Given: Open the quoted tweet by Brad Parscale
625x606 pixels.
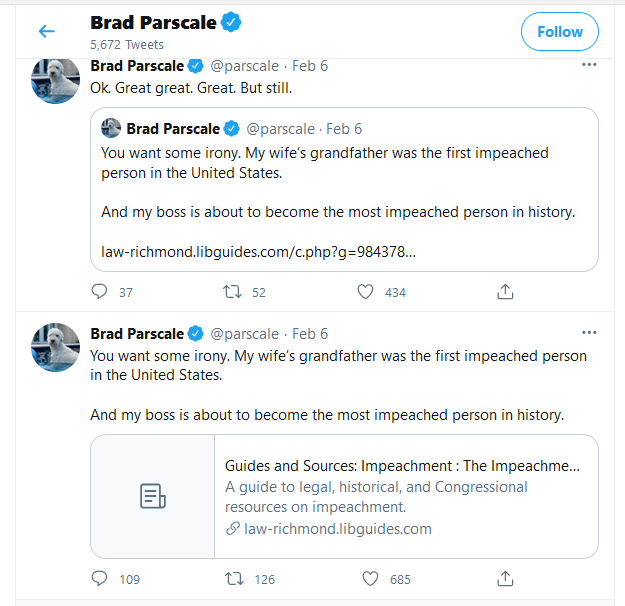Looking at the screenshot, I should [344, 190].
